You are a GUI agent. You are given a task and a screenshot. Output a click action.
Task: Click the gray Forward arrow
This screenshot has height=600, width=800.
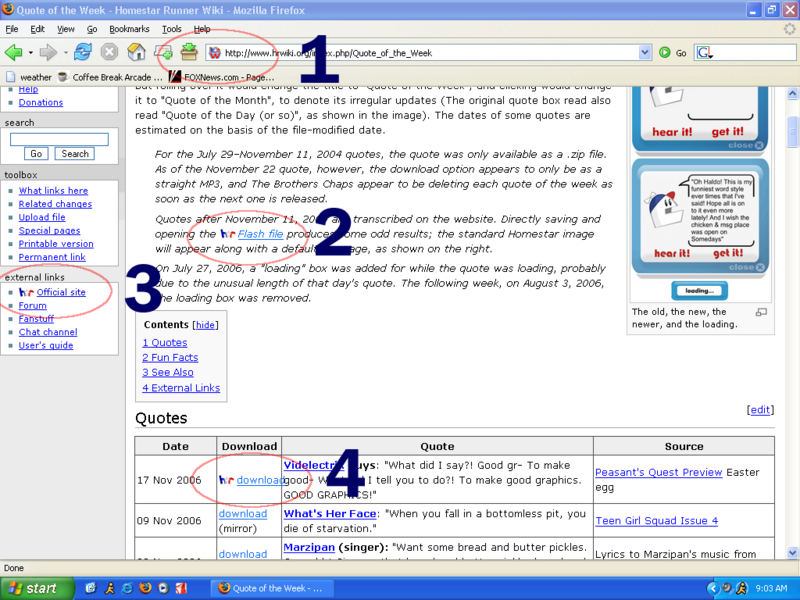tap(48, 52)
